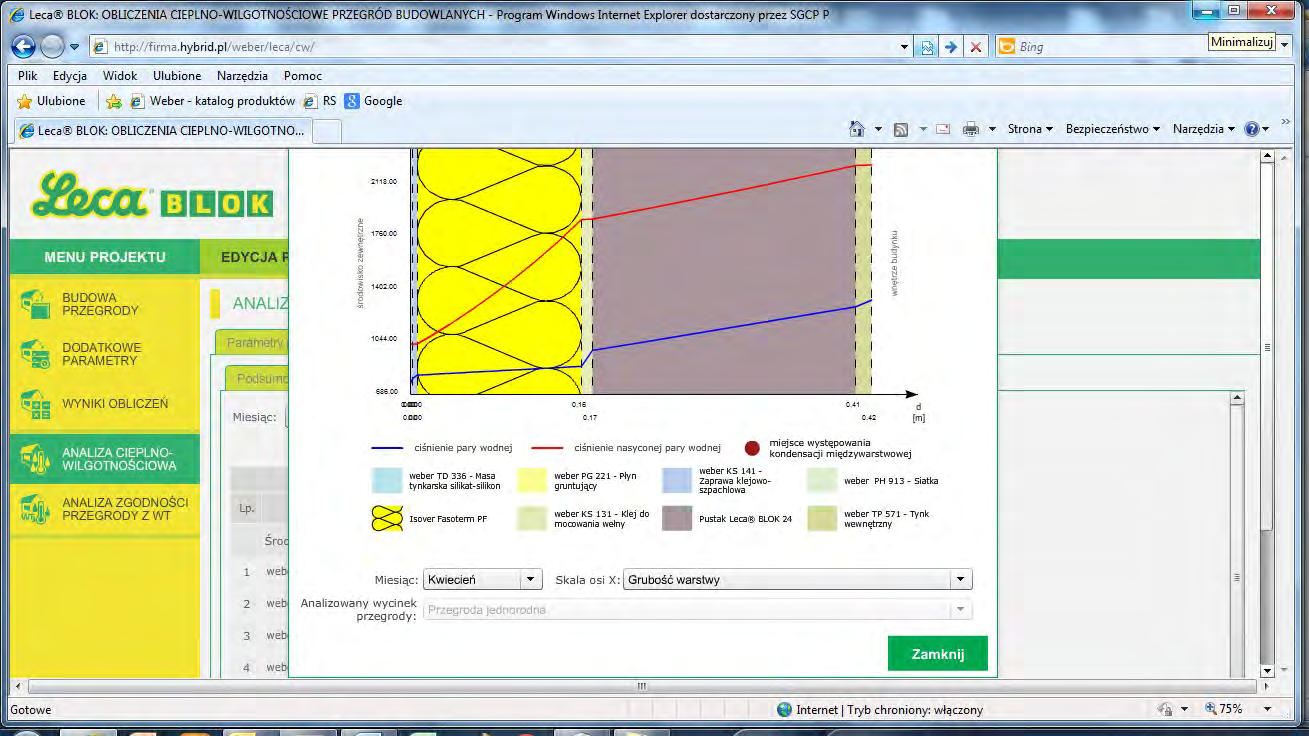Expand the Strona menu dropdown
Viewport: 1309px width, 736px height.
pyautogui.click(x=1030, y=129)
